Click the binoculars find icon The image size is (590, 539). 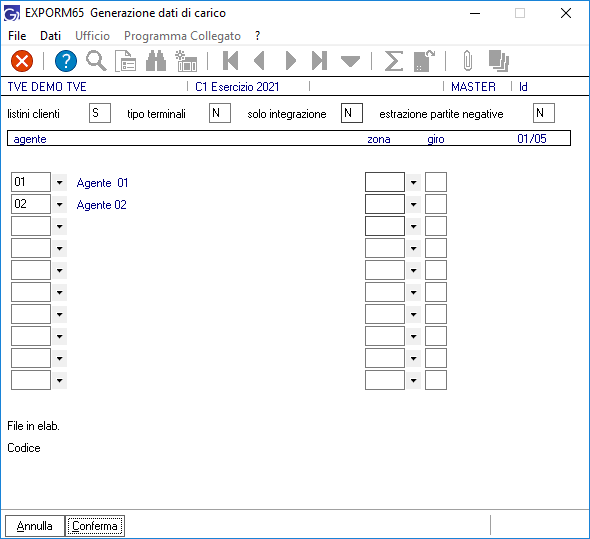pyautogui.click(x=156, y=61)
